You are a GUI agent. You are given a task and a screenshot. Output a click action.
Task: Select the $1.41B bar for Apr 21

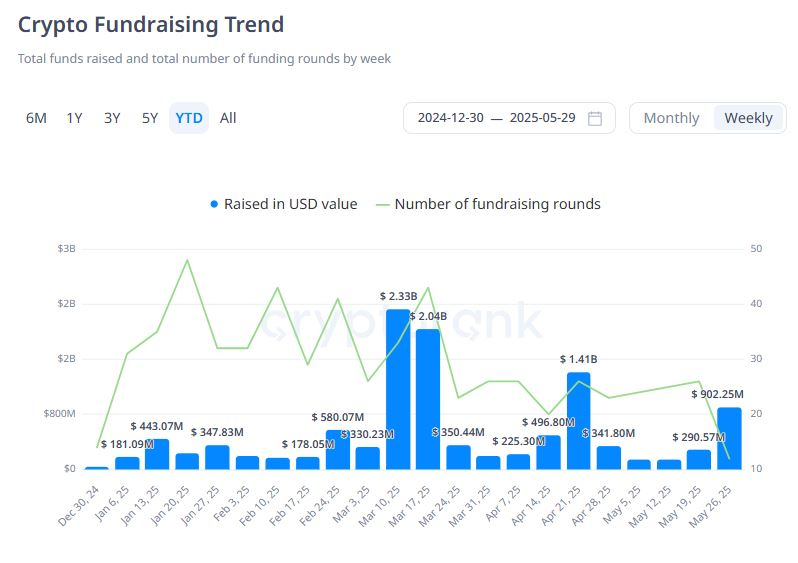(579, 421)
